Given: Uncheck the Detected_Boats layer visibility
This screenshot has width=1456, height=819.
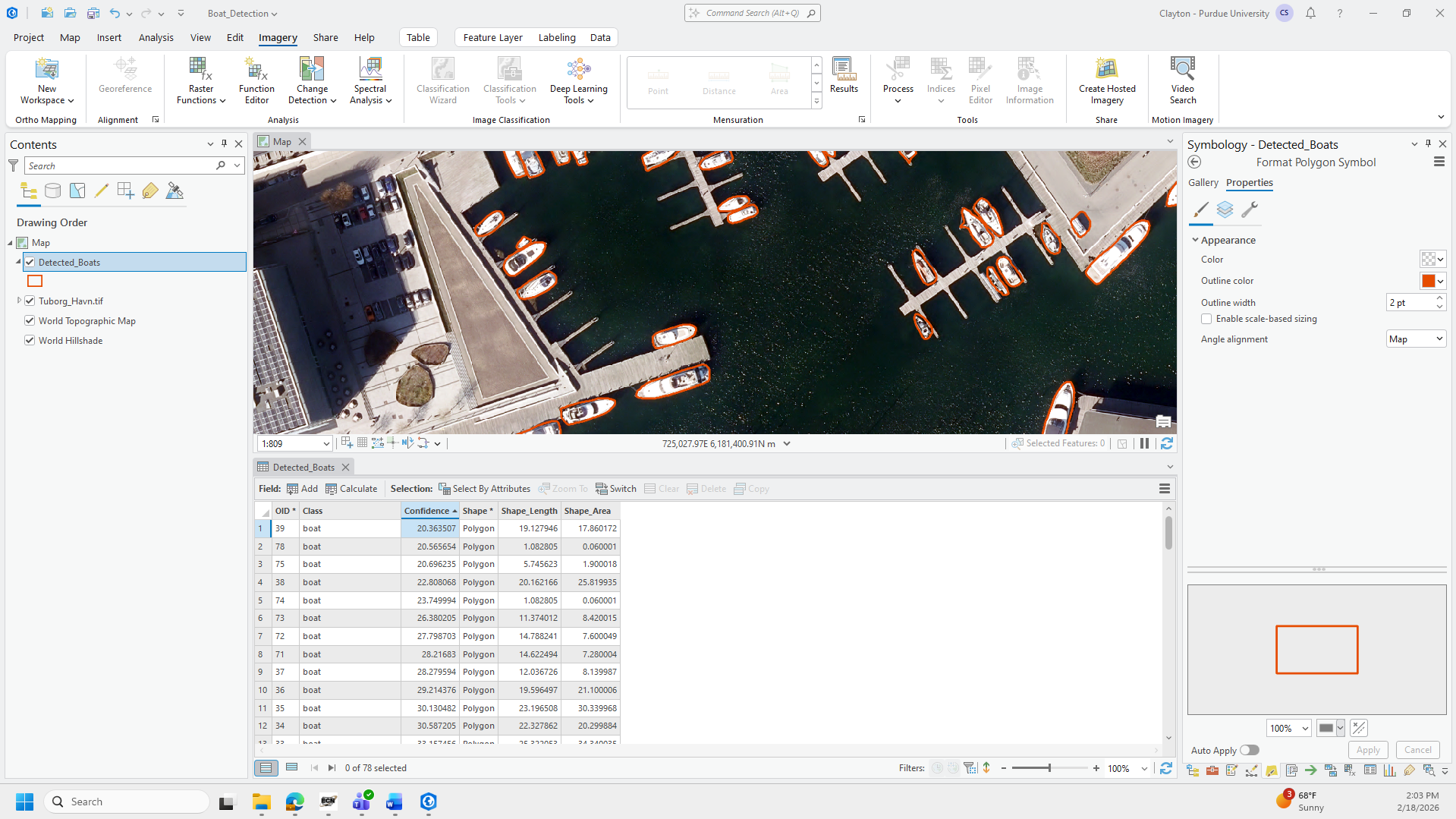Looking at the screenshot, I should [30, 263].
